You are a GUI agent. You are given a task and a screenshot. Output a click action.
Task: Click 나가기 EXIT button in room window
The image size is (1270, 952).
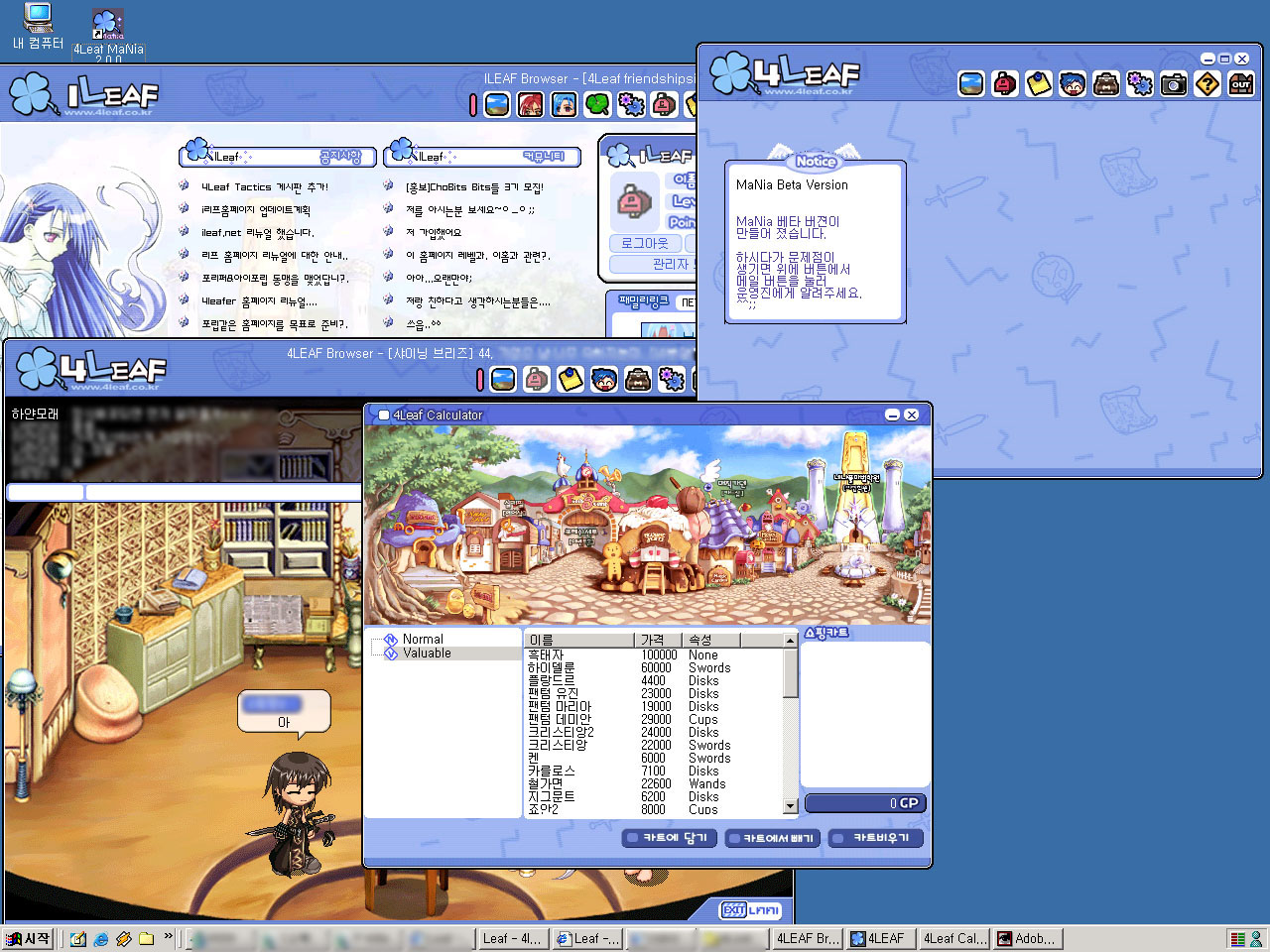(x=751, y=910)
